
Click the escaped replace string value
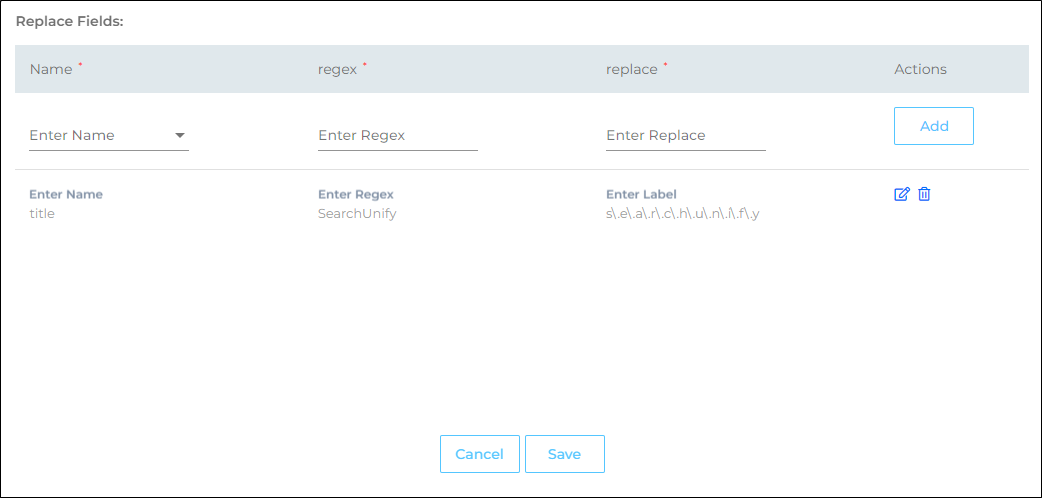(683, 213)
